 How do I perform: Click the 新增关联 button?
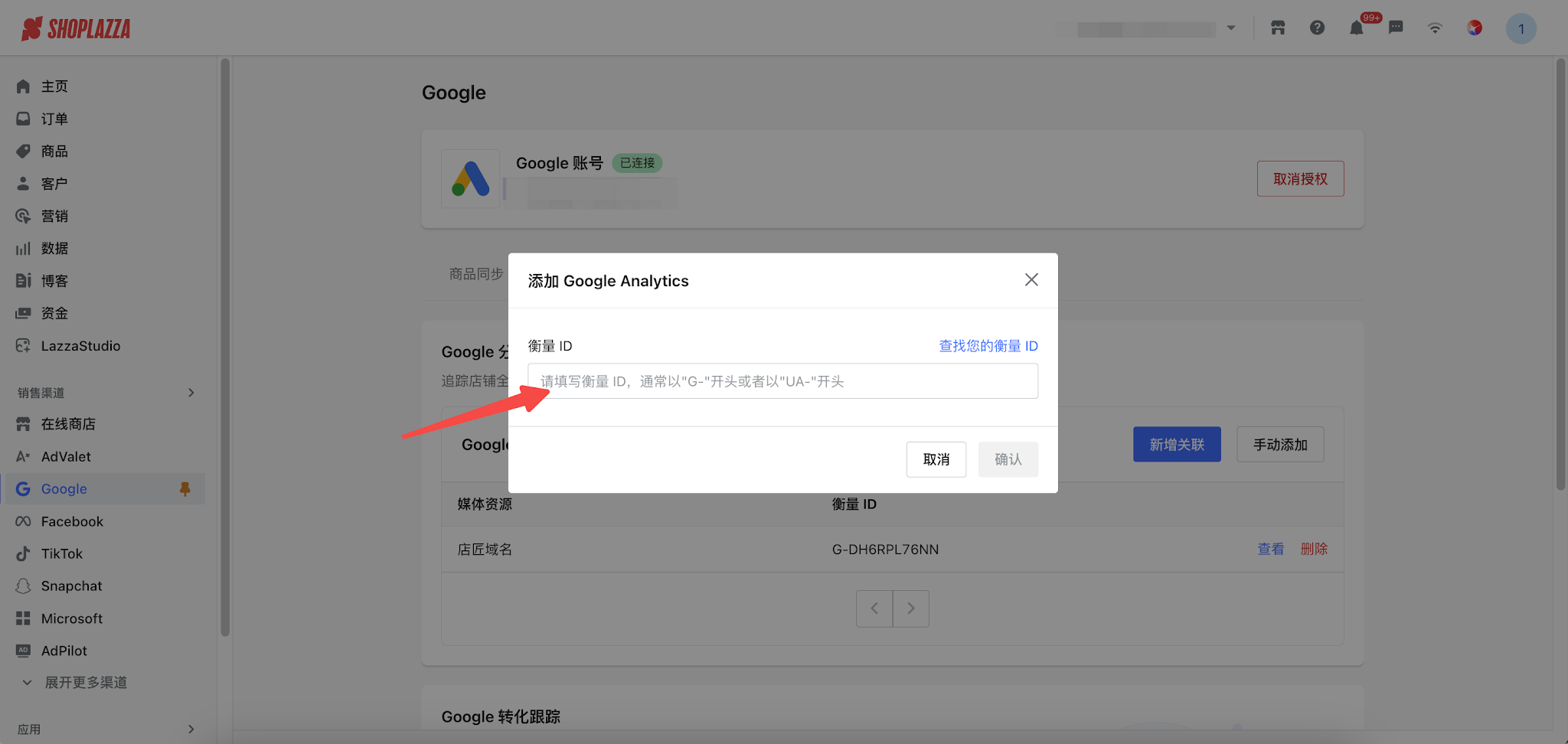coord(1177,444)
